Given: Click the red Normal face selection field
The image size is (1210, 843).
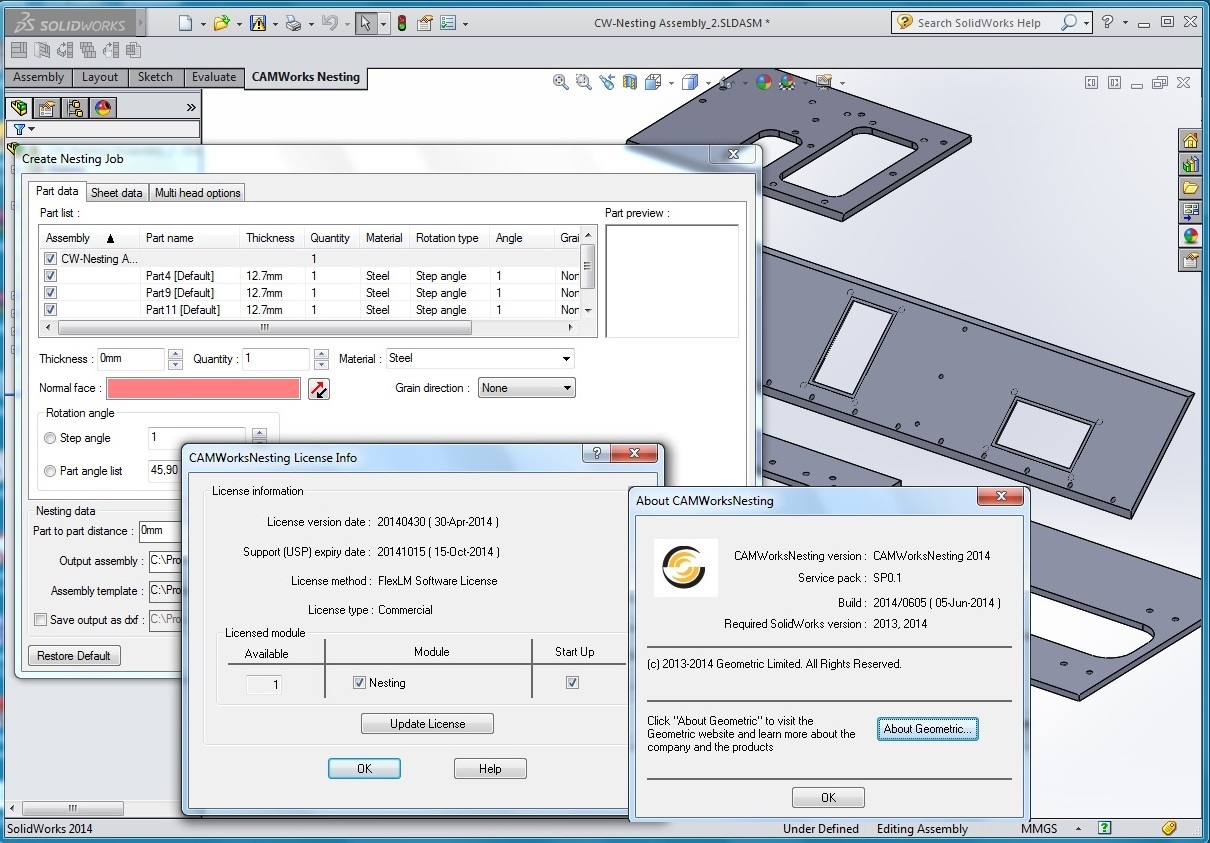Looking at the screenshot, I should pyautogui.click(x=203, y=389).
